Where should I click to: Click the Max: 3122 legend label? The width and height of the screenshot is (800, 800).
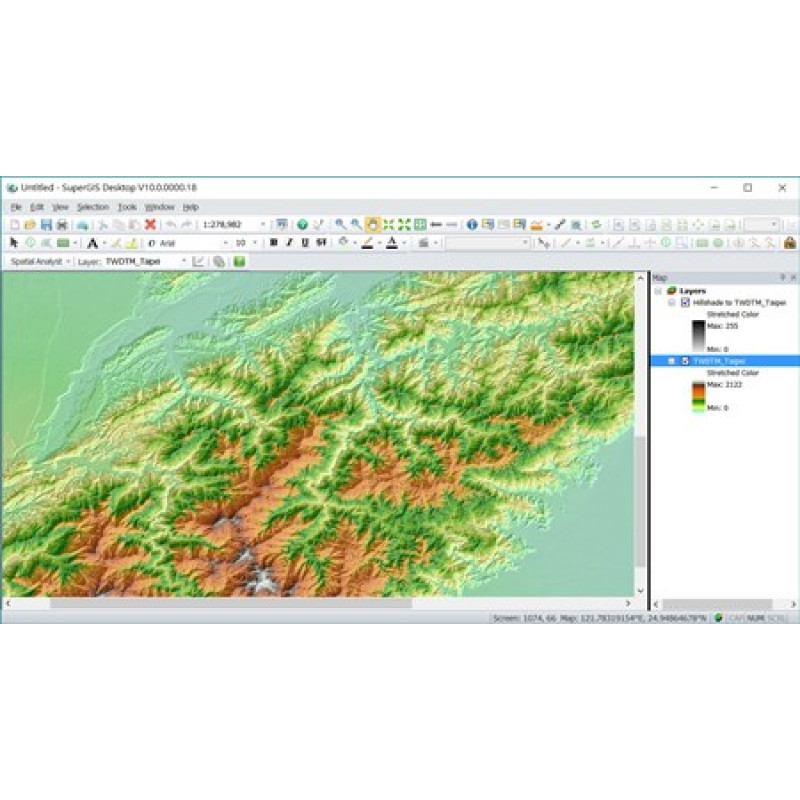(724, 385)
